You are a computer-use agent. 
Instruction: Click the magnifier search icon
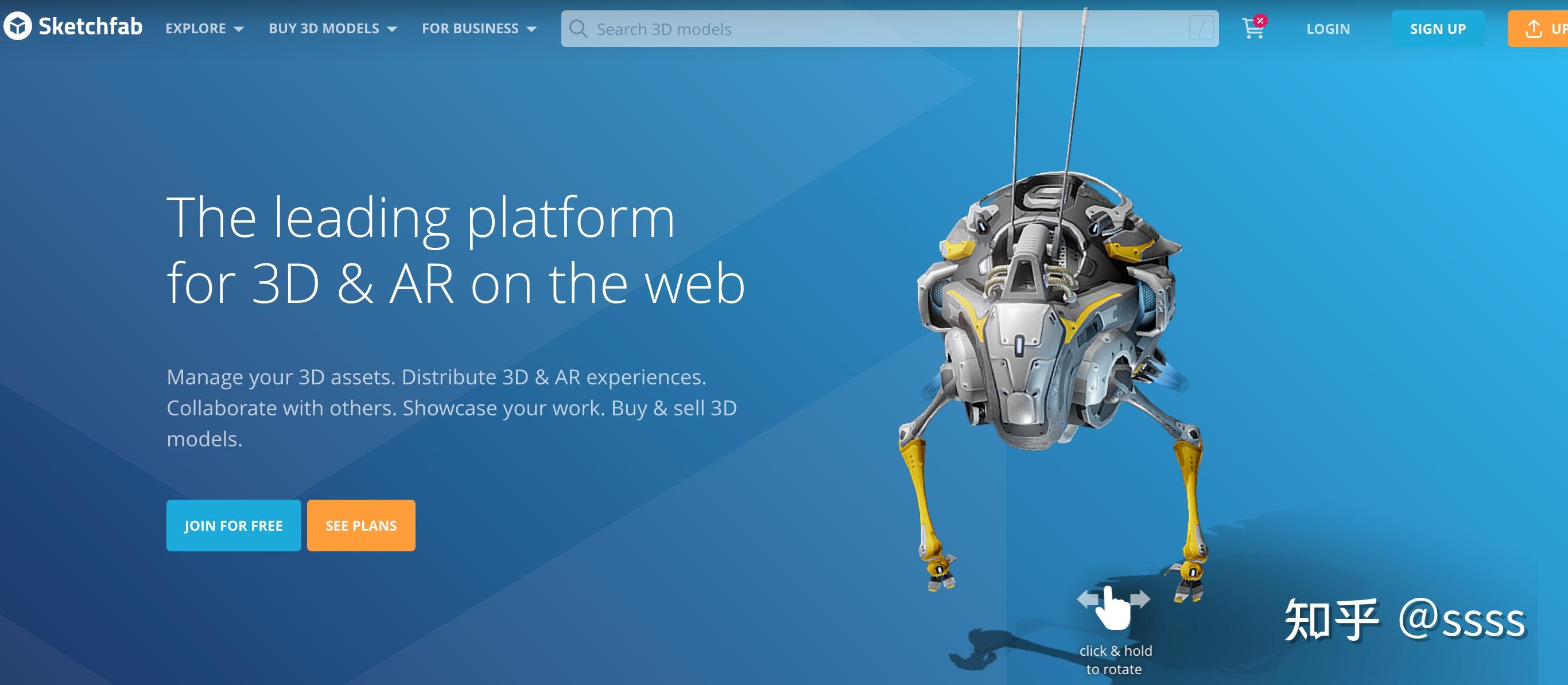pos(577,29)
